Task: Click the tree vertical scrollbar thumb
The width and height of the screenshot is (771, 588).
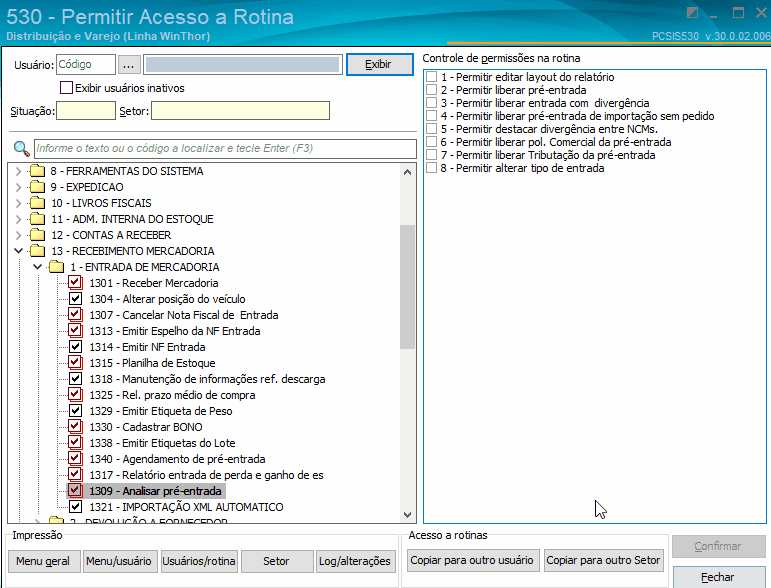Action: coord(407,287)
